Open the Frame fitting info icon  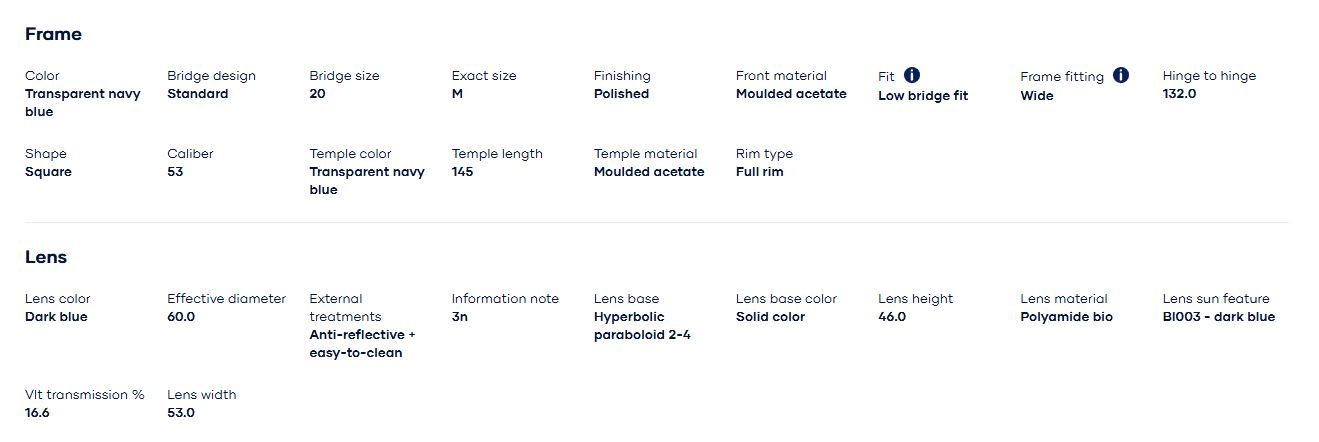[x=1121, y=75]
